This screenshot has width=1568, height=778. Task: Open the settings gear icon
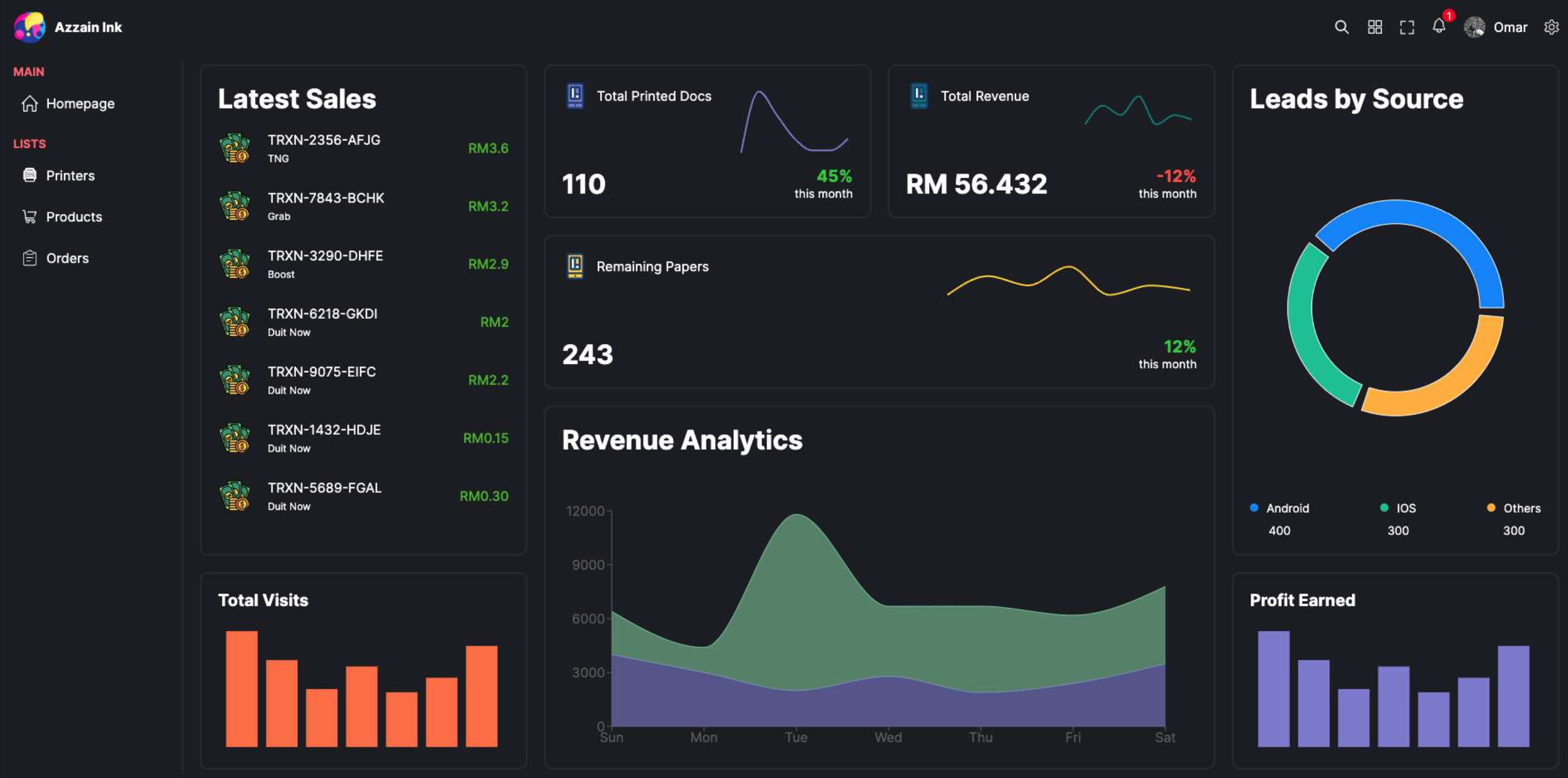(1552, 27)
